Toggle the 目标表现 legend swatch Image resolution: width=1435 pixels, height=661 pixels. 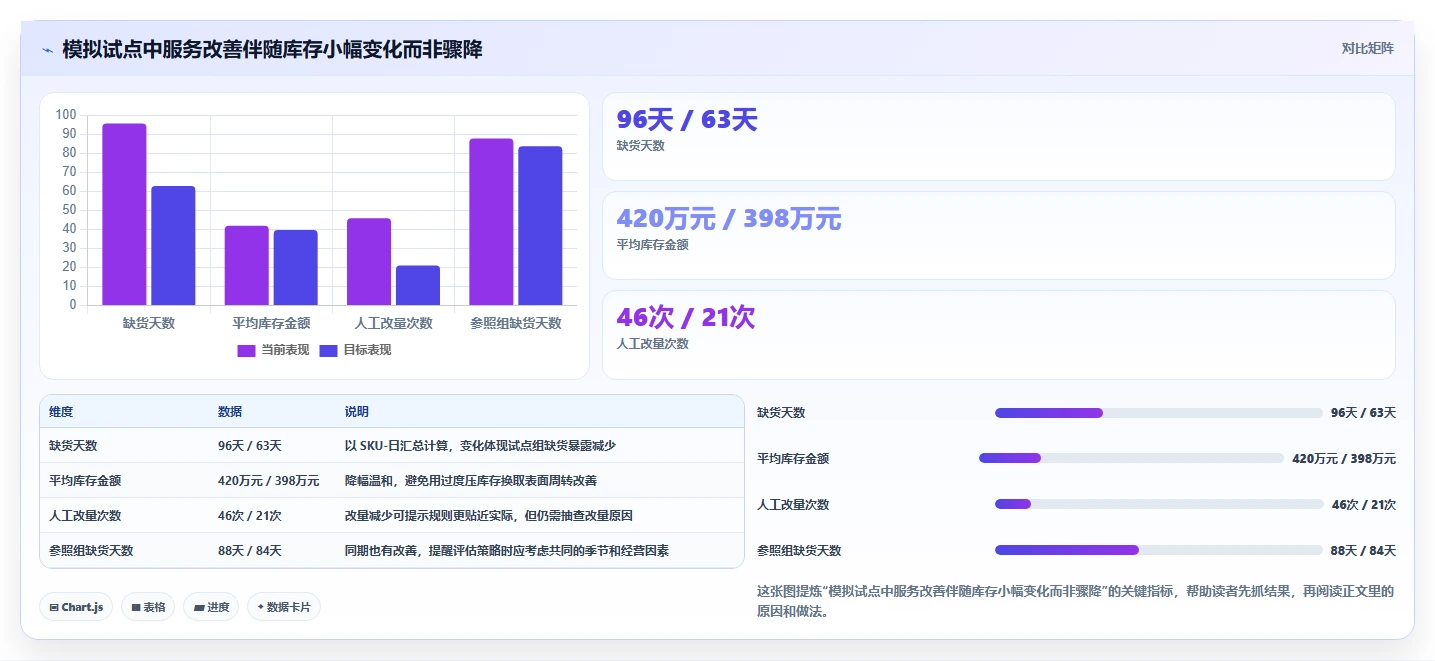[328, 350]
